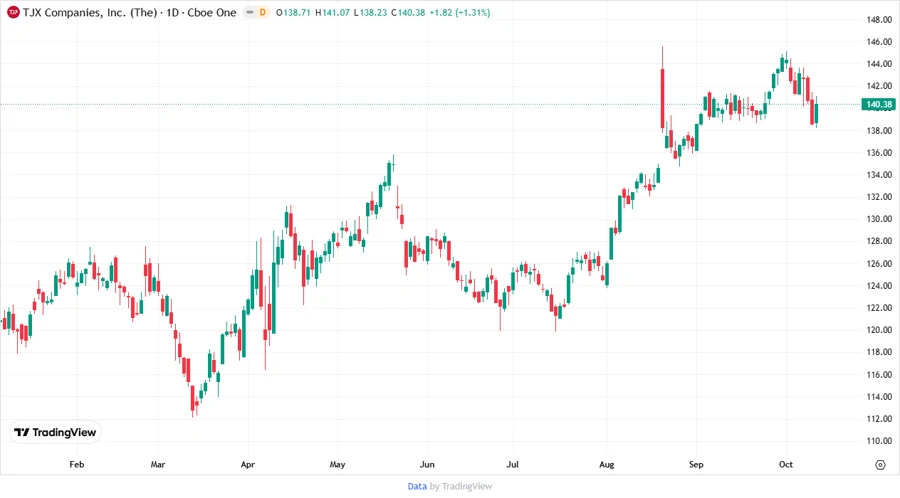Click the Aug label on time axis
The width and height of the screenshot is (900, 498).
(x=607, y=464)
